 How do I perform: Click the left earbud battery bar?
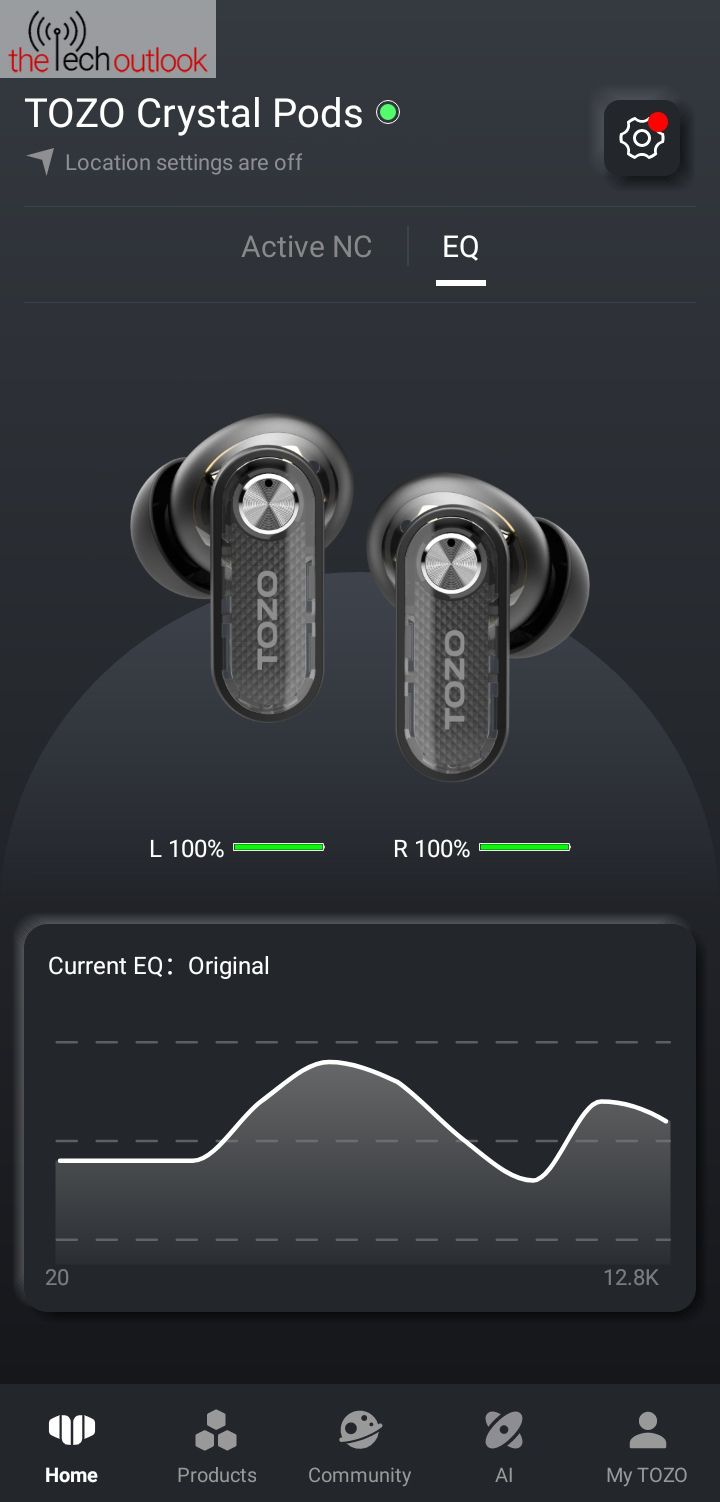coord(279,847)
